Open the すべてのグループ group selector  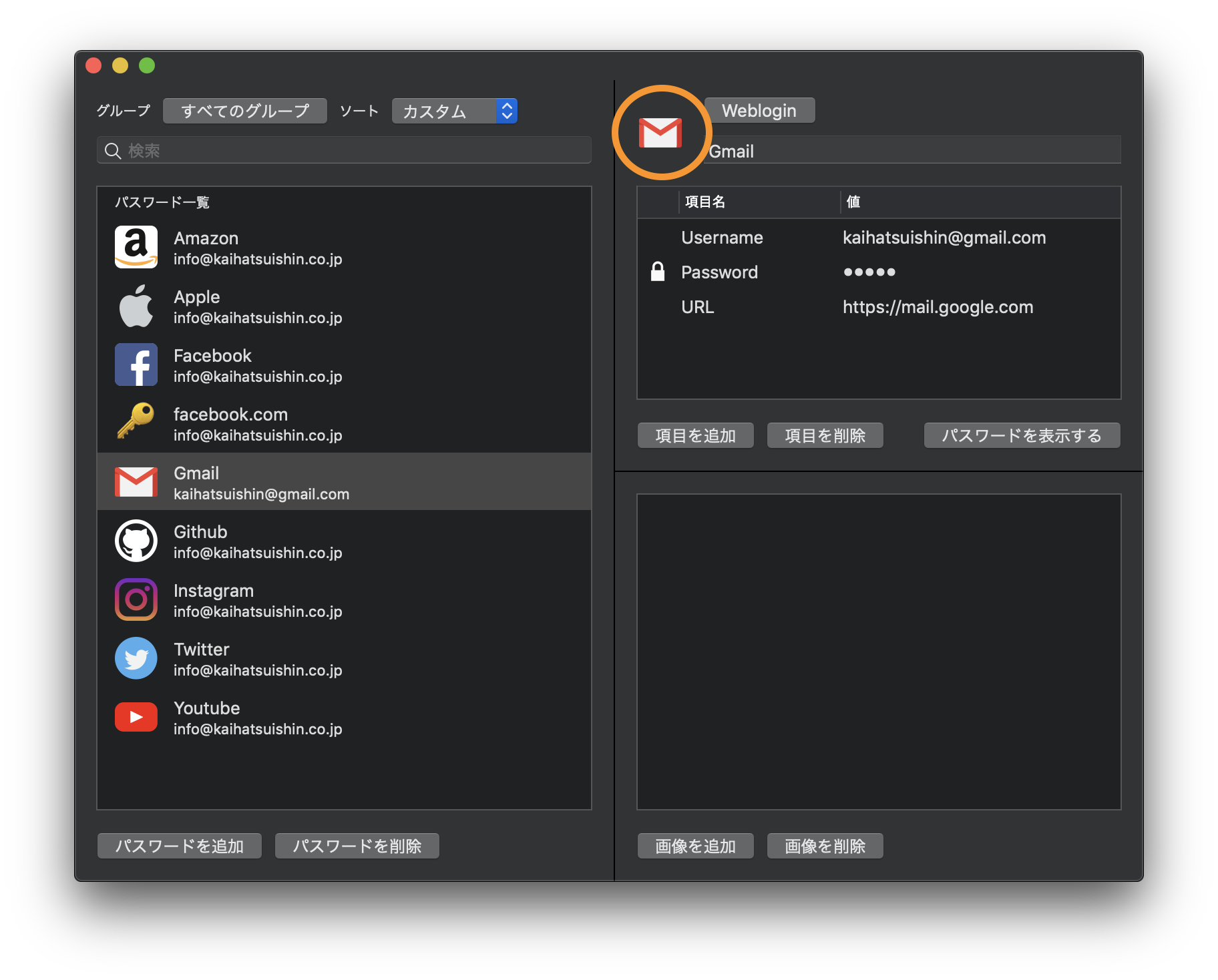tap(245, 111)
